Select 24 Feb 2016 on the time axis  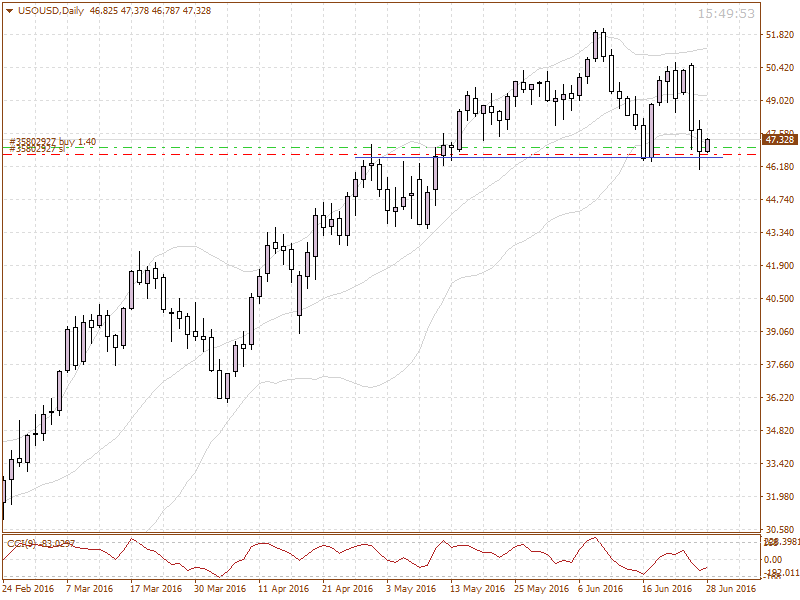click(28, 589)
